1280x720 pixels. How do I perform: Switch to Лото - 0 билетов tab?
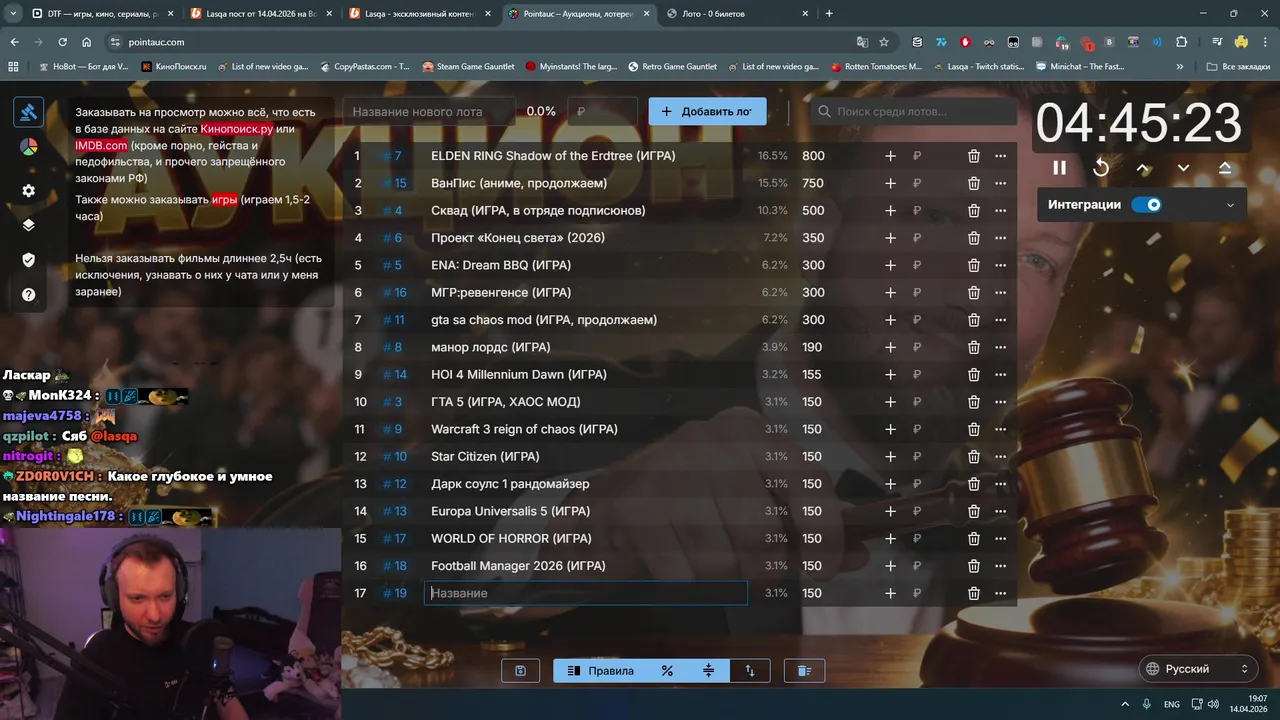738,14
